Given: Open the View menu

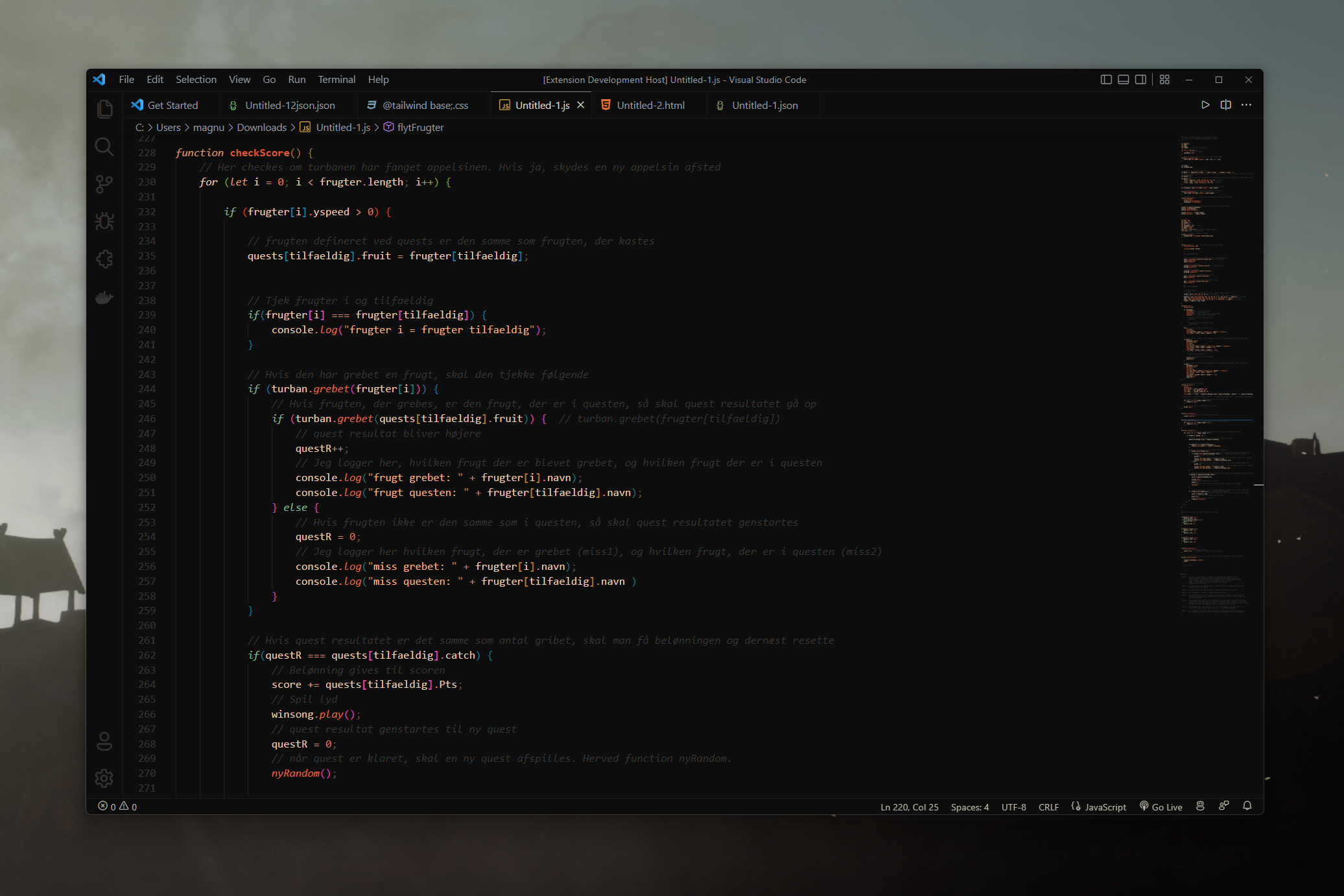Looking at the screenshot, I should coord(239,80).
